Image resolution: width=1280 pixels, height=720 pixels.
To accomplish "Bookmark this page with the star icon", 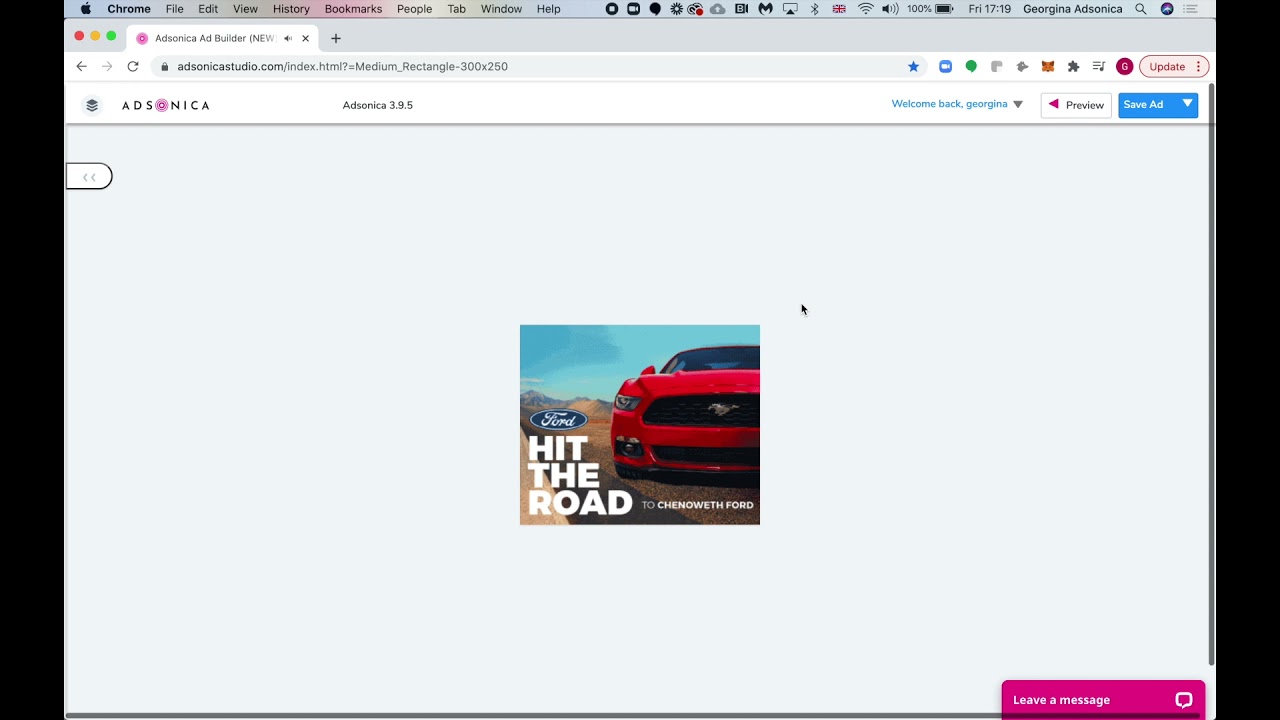I will (x=913, y=67).
